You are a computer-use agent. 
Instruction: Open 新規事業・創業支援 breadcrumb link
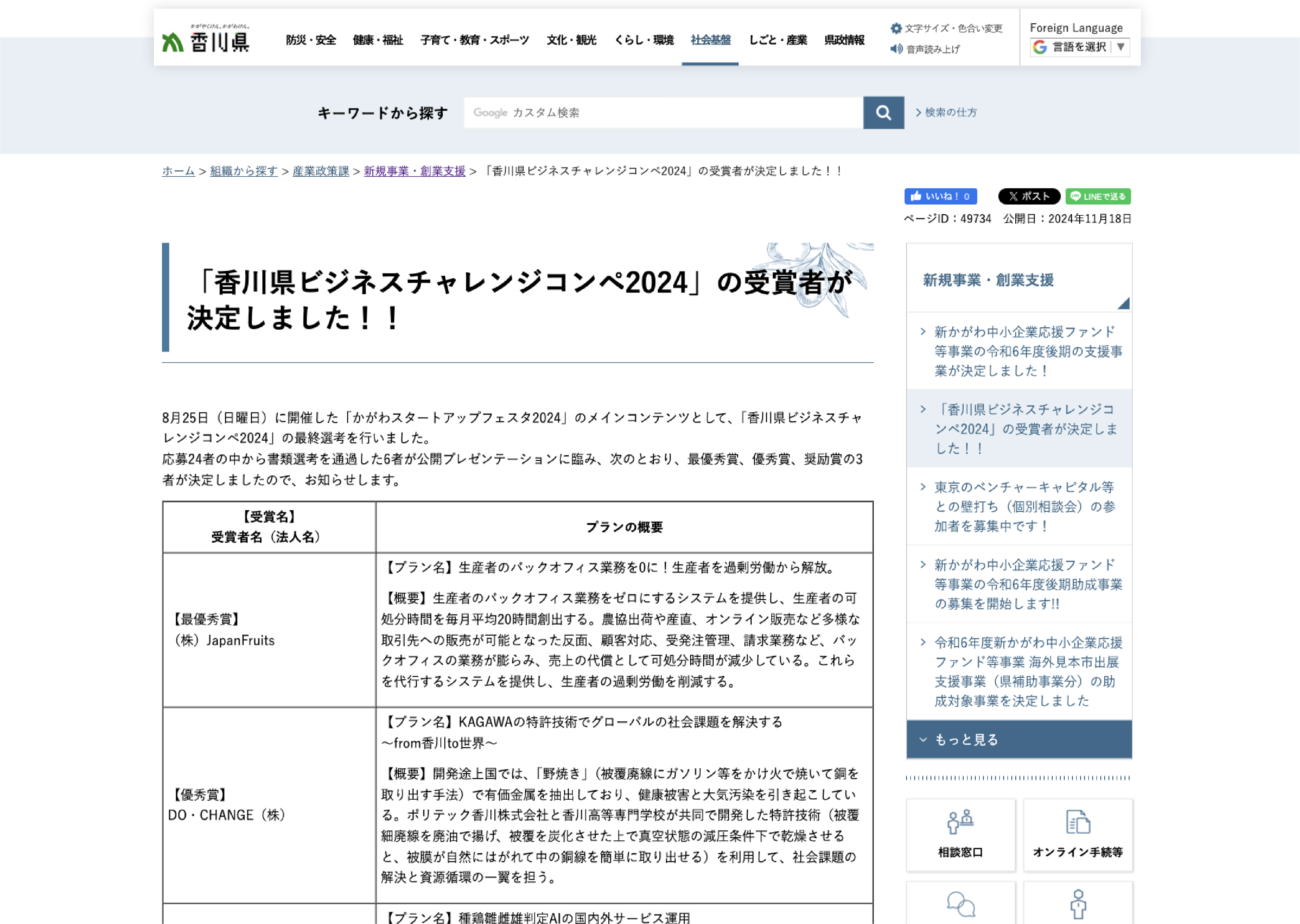415,171
